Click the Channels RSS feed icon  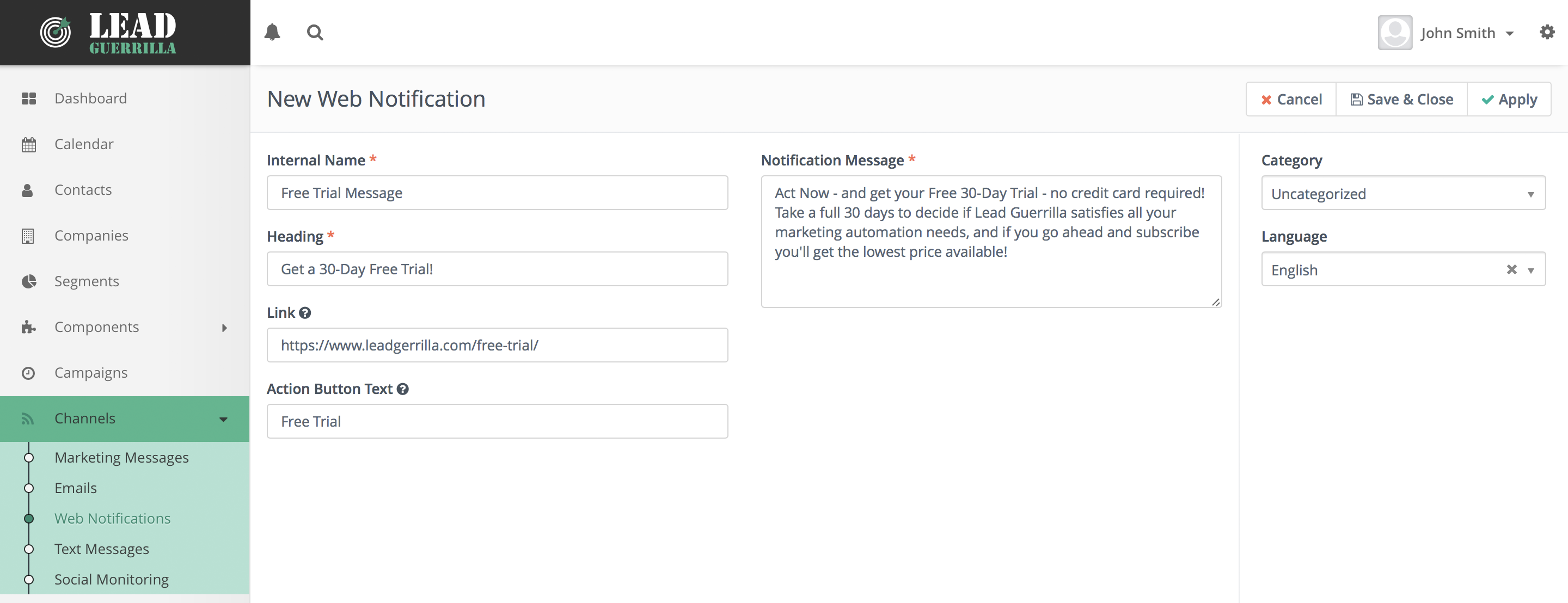point(27,419)
